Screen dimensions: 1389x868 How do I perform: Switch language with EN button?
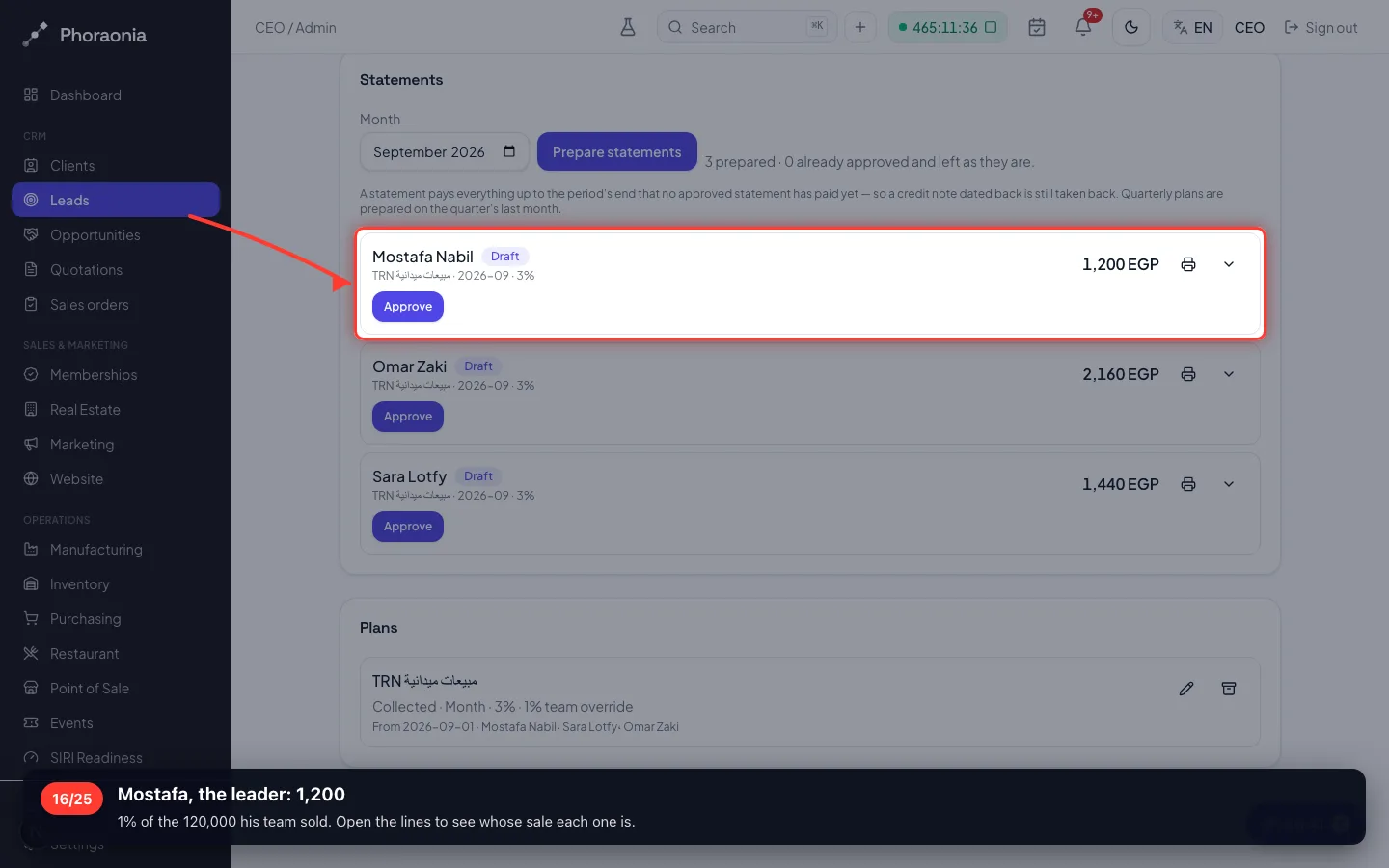tap(1193, 27)
